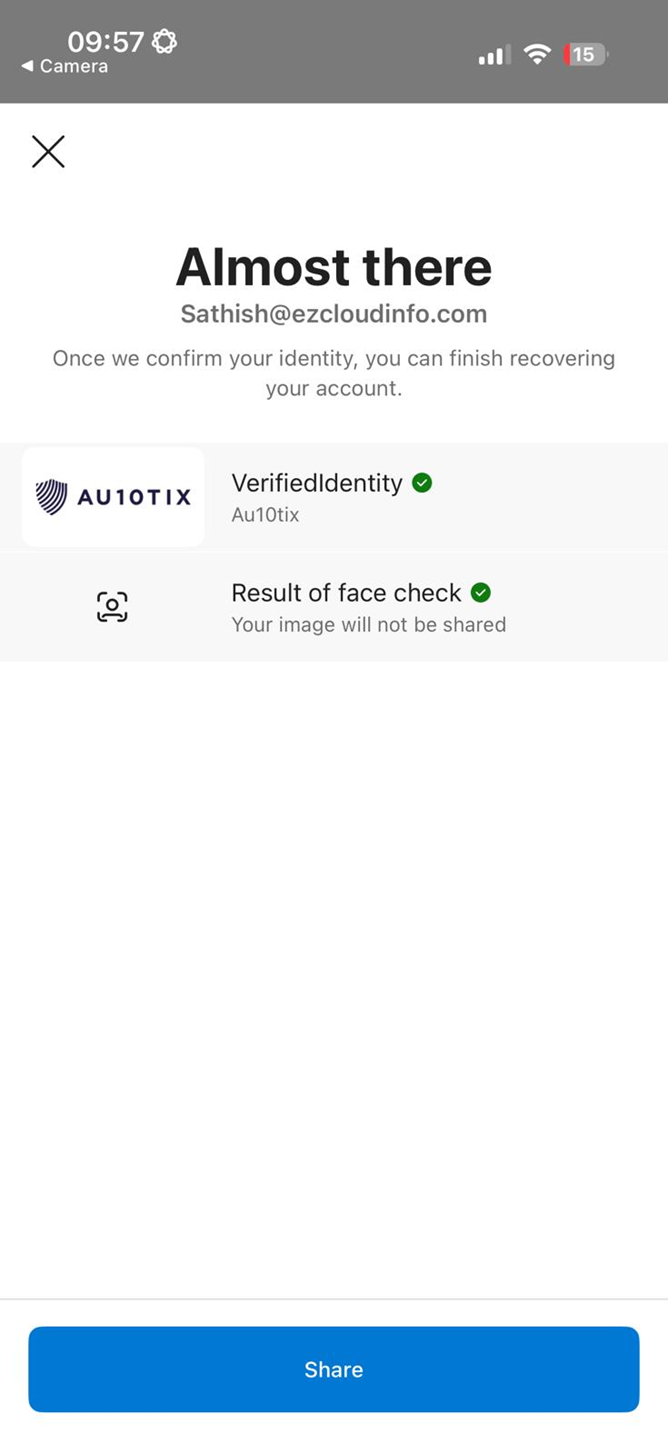
Task: Tap the Au10tix issuer subtitle
Action: click(265, 515)
